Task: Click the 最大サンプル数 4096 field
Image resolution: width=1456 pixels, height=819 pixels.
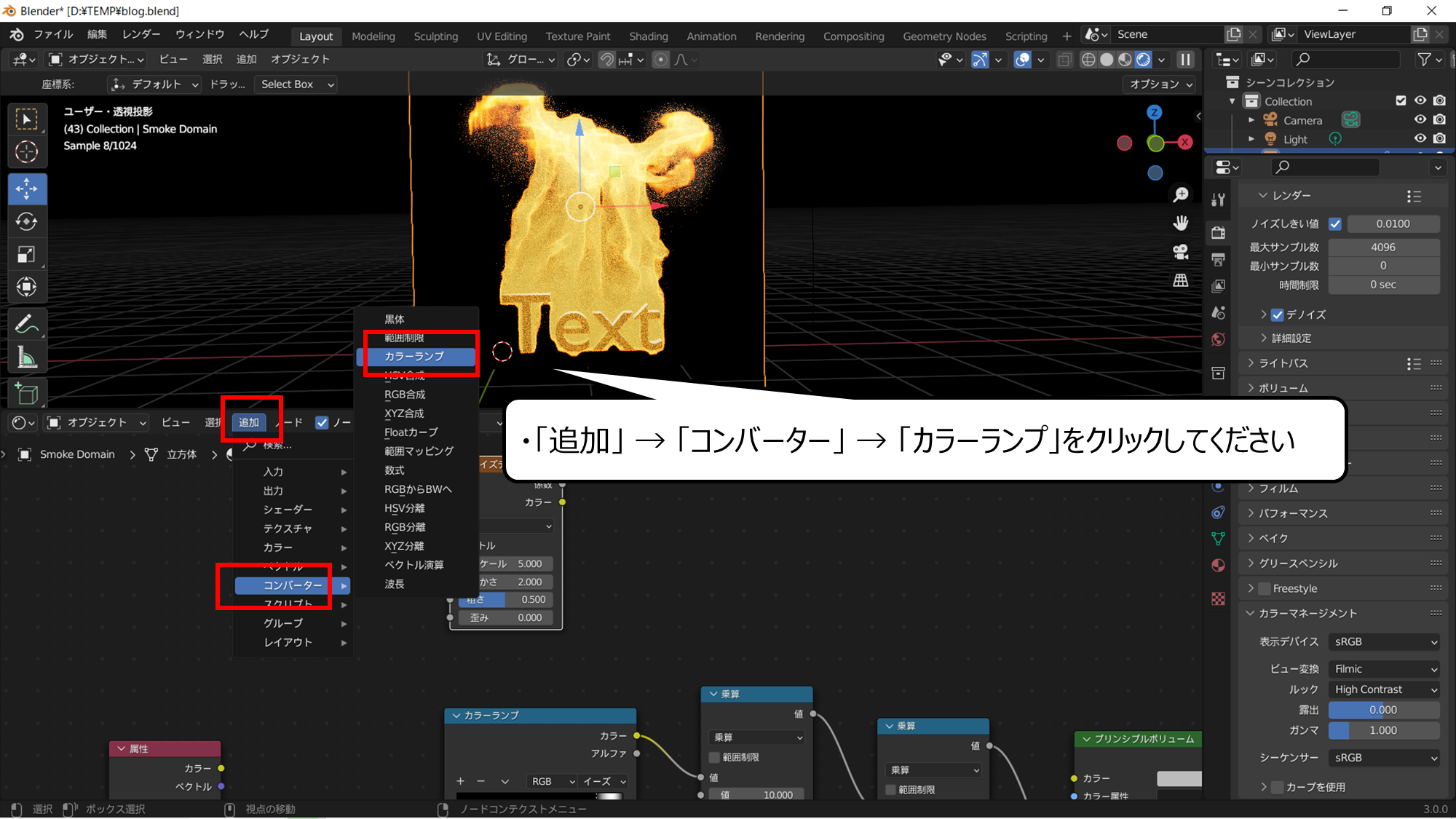Action: (1384, 248)
